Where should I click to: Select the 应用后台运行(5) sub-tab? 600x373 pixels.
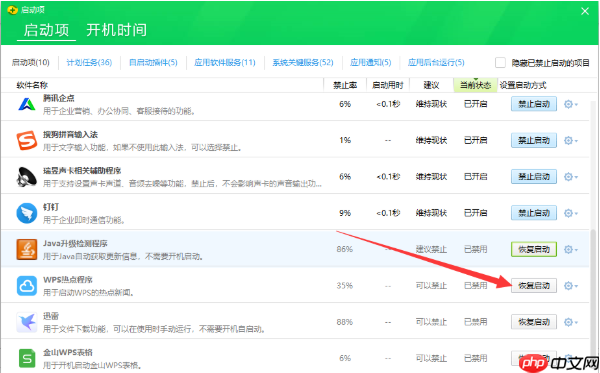point(436,62)
